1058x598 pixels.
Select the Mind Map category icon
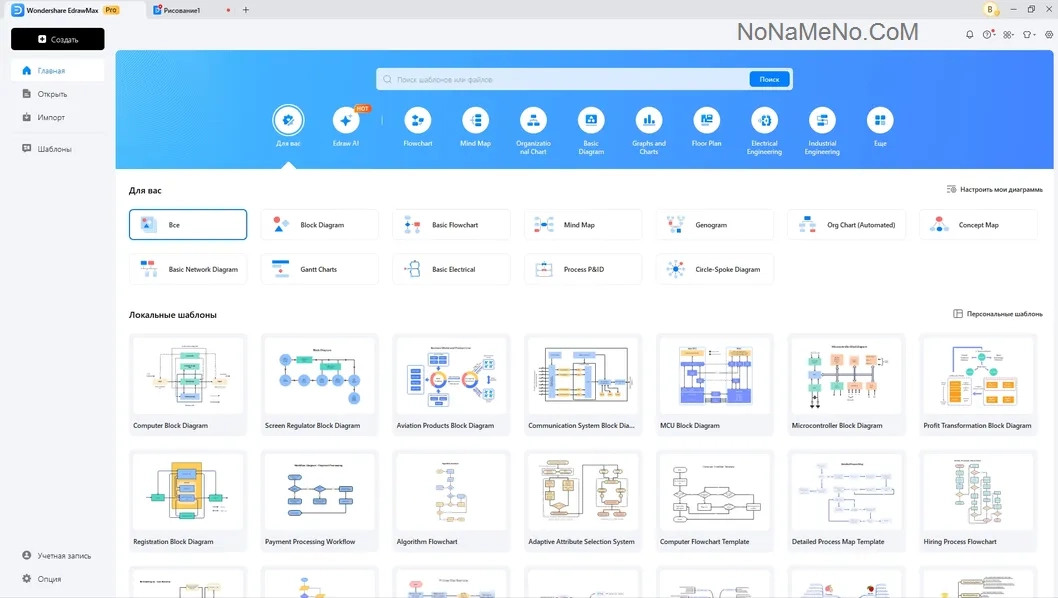coord(475,121)
